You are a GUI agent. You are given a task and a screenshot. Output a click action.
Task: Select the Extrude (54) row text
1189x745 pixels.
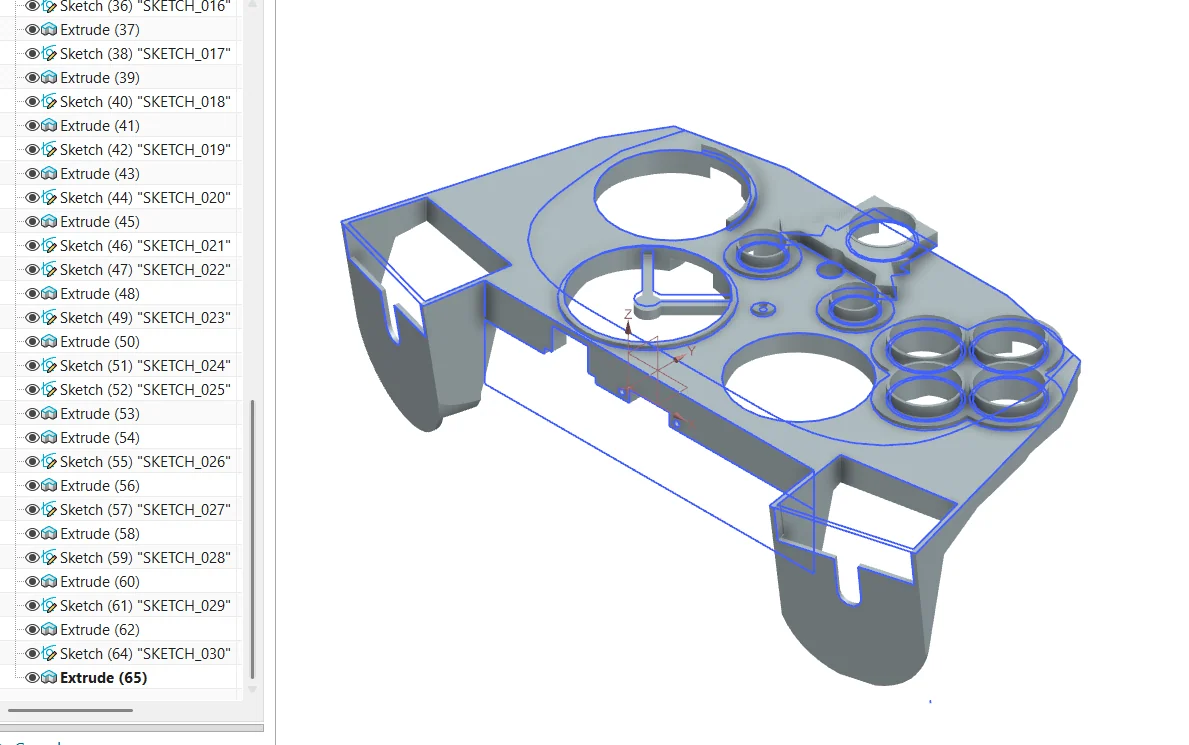(x=100, y=438)
